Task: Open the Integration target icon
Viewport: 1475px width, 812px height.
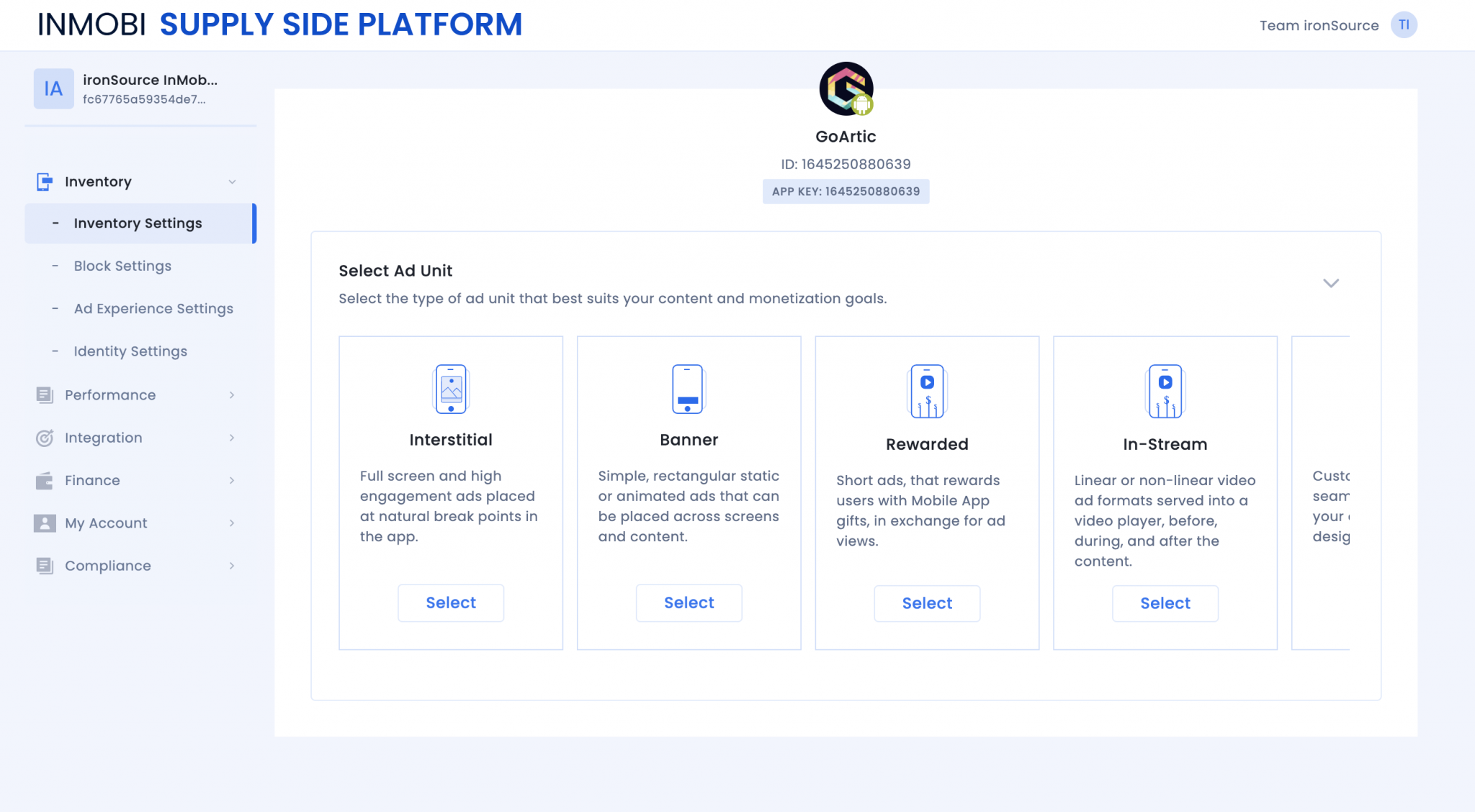Action: 43,438
